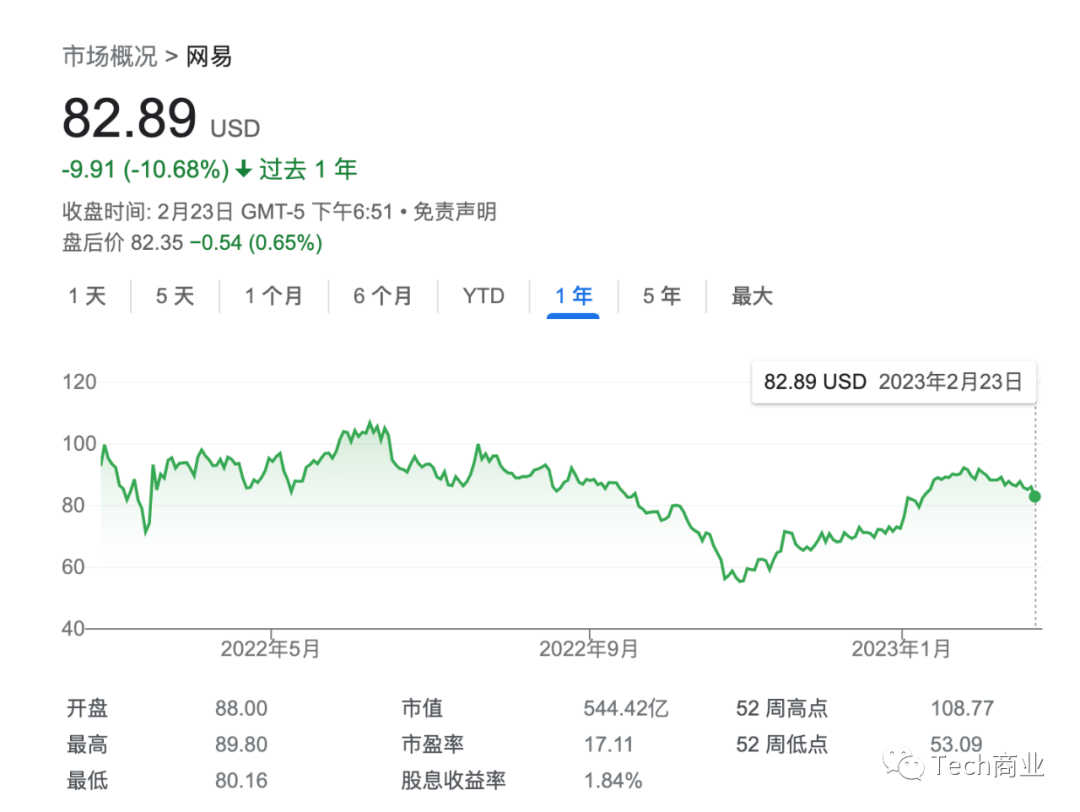Click the 网易 breadcrumb title
The image size is (1080, 812).
pos(209,56)
